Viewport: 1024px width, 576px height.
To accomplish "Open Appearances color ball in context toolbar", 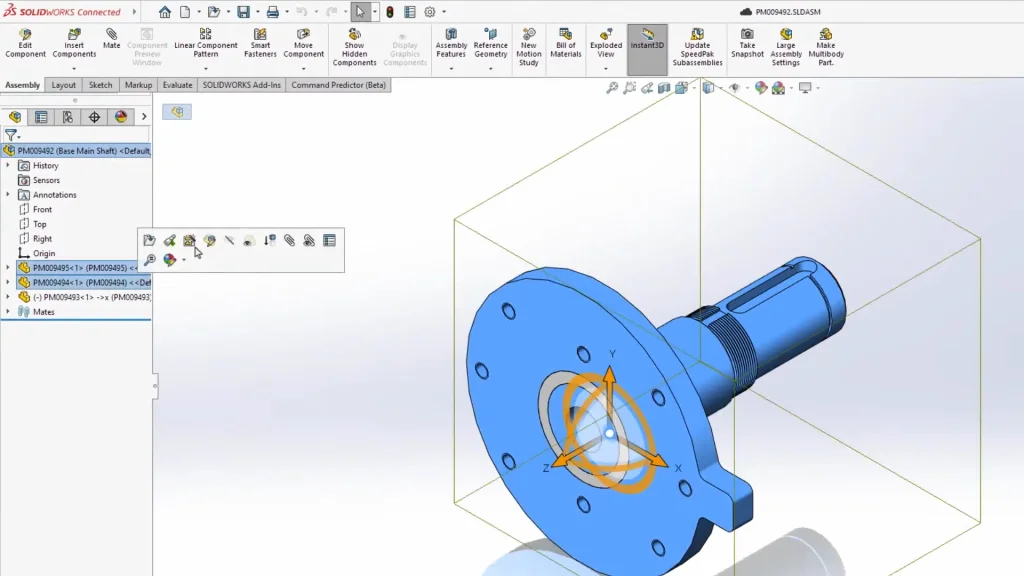I will point(170,260).
